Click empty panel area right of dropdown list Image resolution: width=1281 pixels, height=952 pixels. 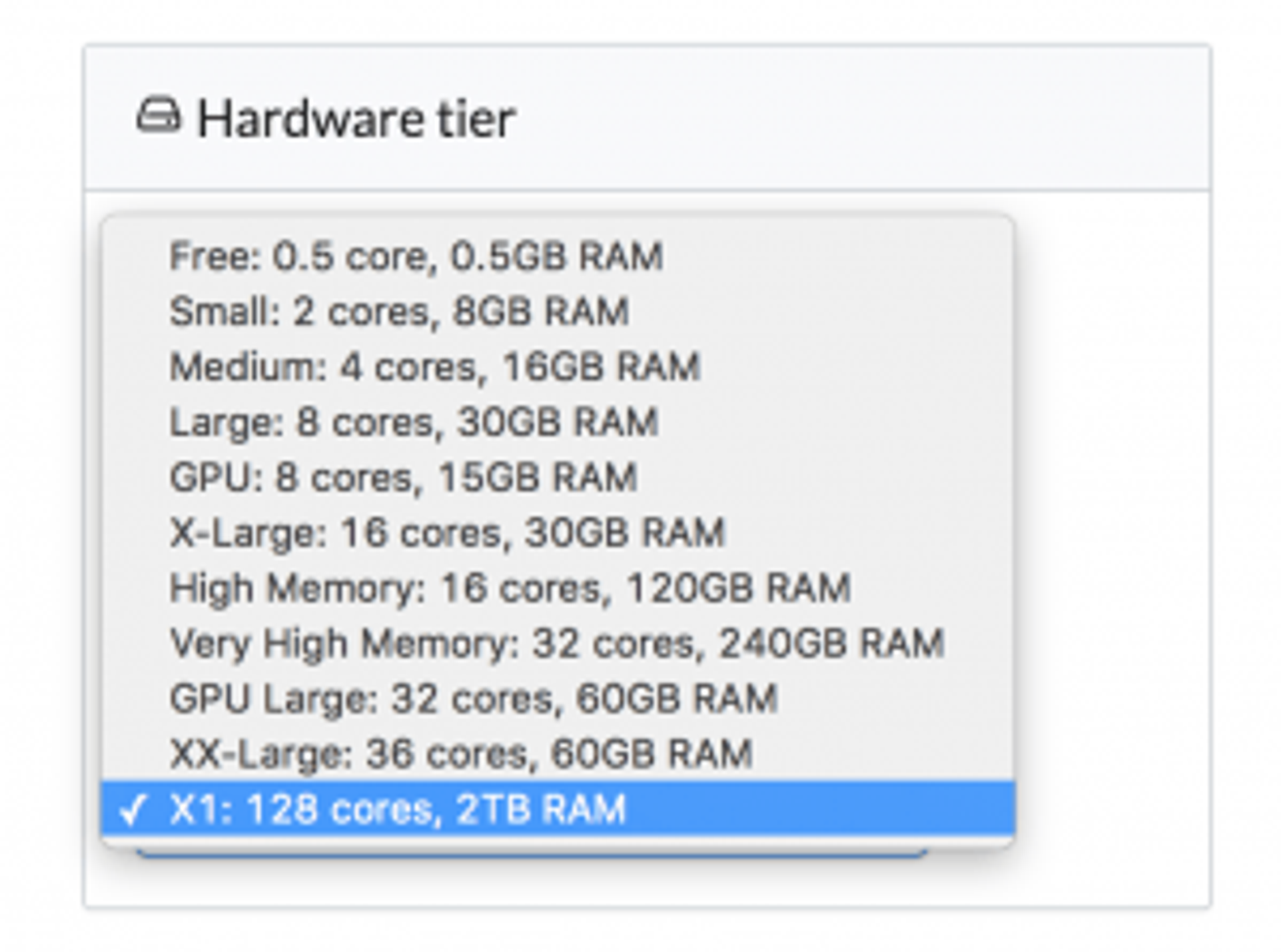pos(1112,534)
